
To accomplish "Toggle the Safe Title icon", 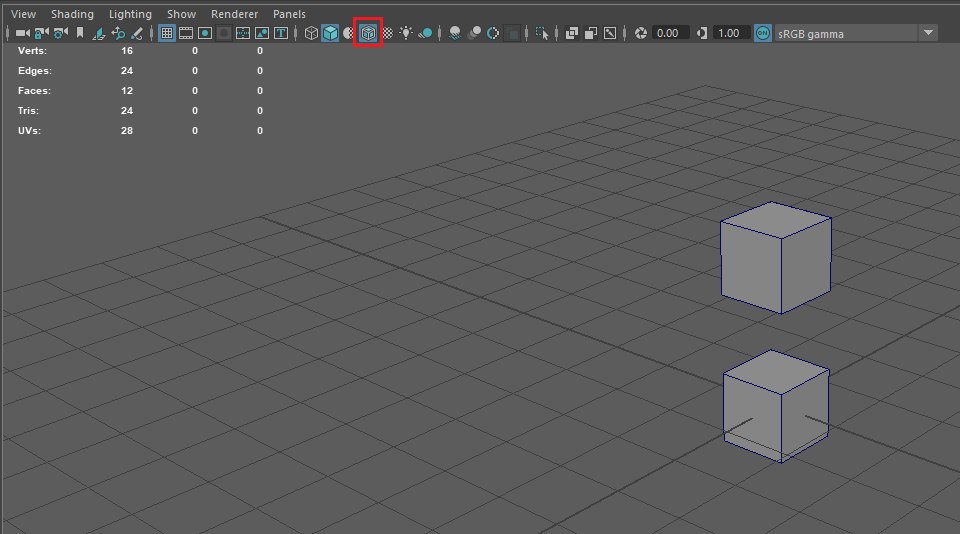I will coord(280,33).
